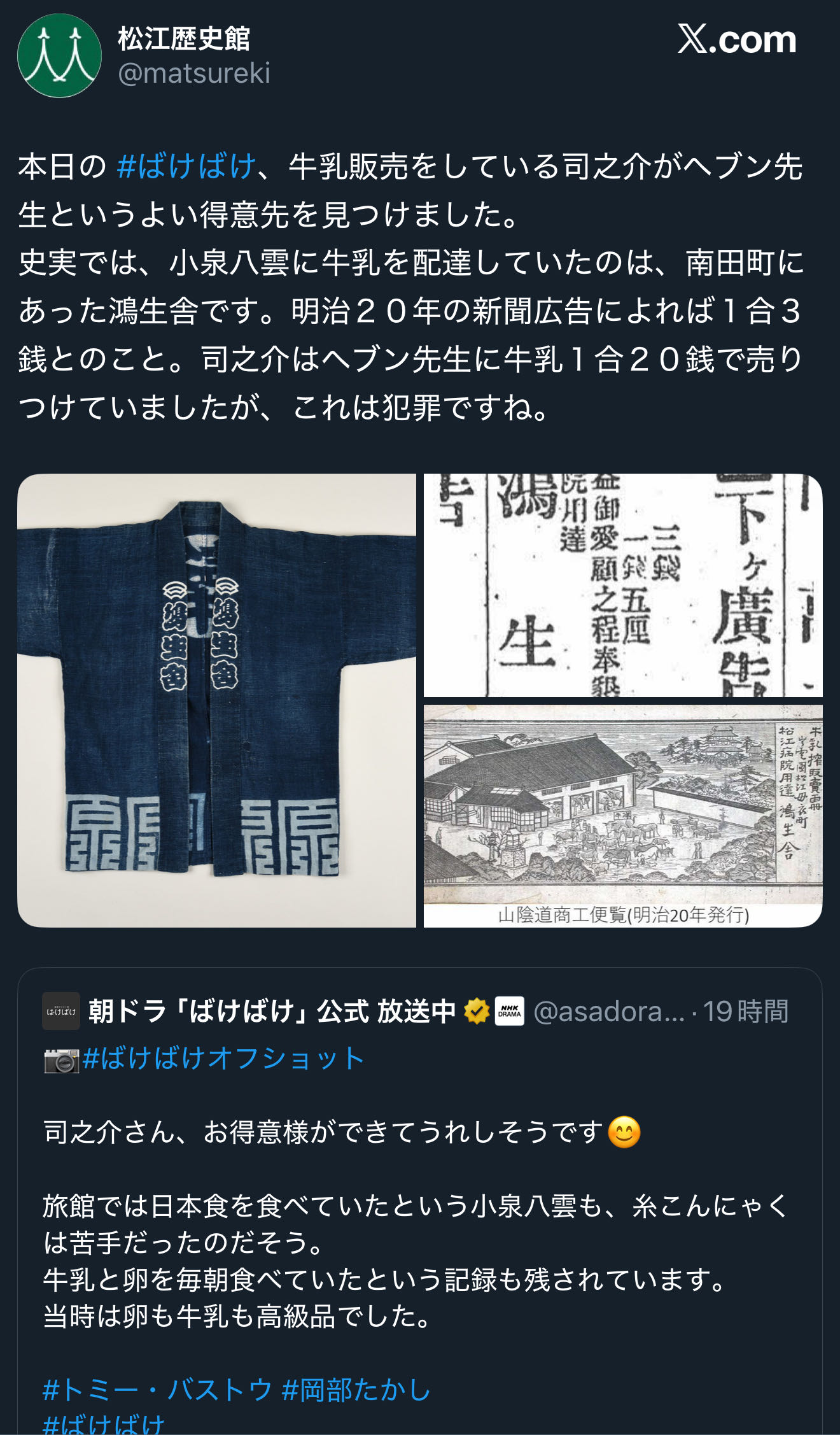Open the 松江歴史館 display name
The image size is (840, 1435).
tap(184, 39)
